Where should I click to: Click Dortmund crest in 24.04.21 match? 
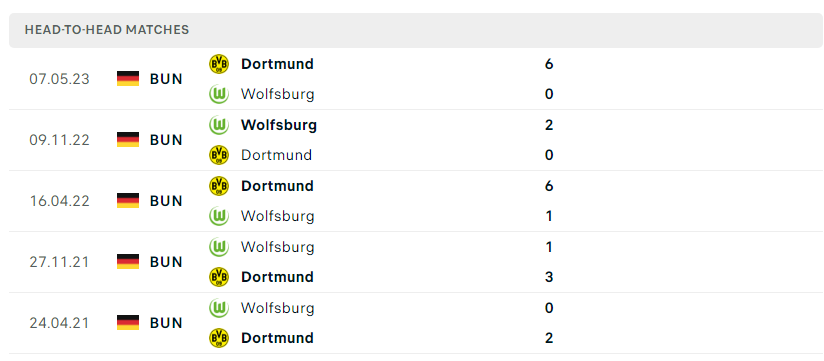point(219,338)
